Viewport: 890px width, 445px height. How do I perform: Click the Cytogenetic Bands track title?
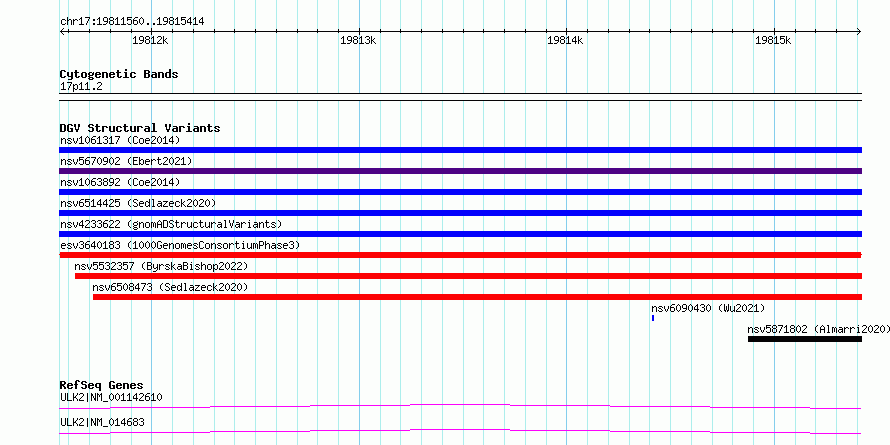(x=119, y=74)
